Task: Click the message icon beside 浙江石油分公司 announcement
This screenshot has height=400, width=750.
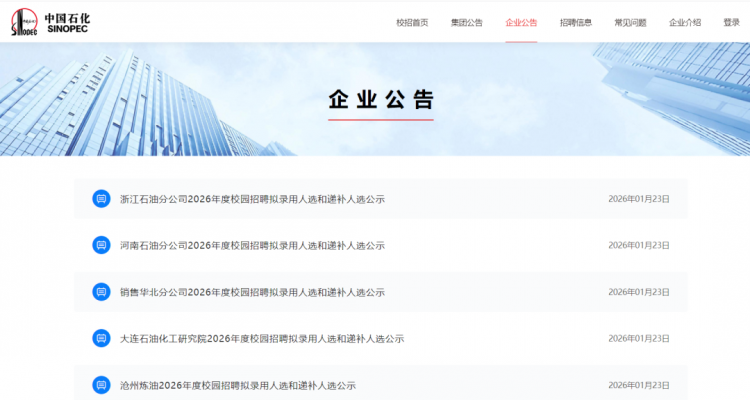Action: 101,199
